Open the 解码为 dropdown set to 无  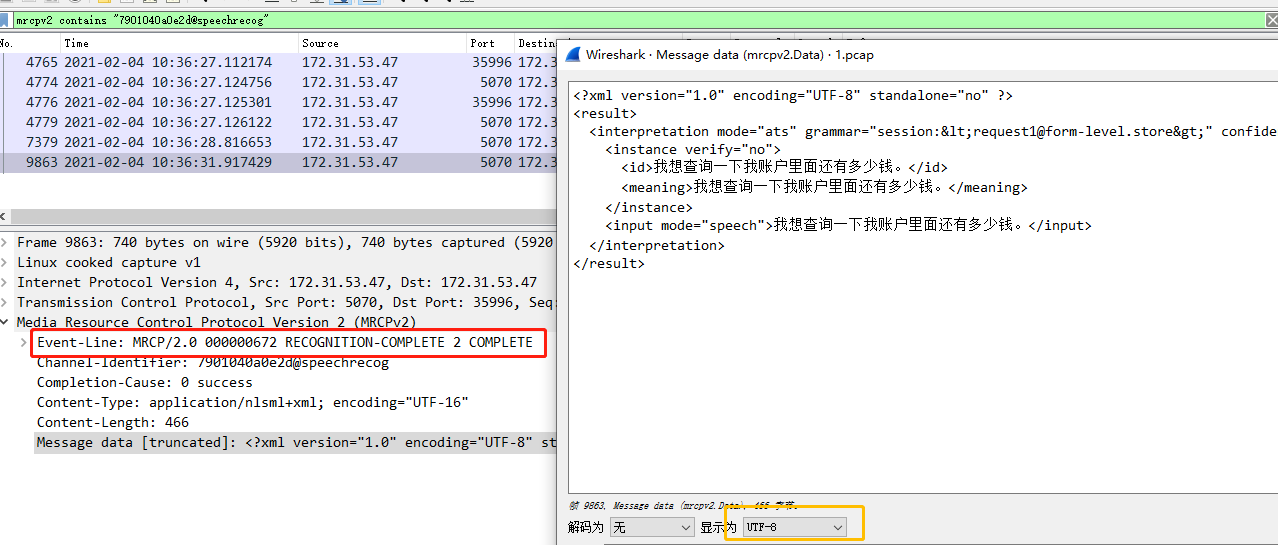pos(651,527)
